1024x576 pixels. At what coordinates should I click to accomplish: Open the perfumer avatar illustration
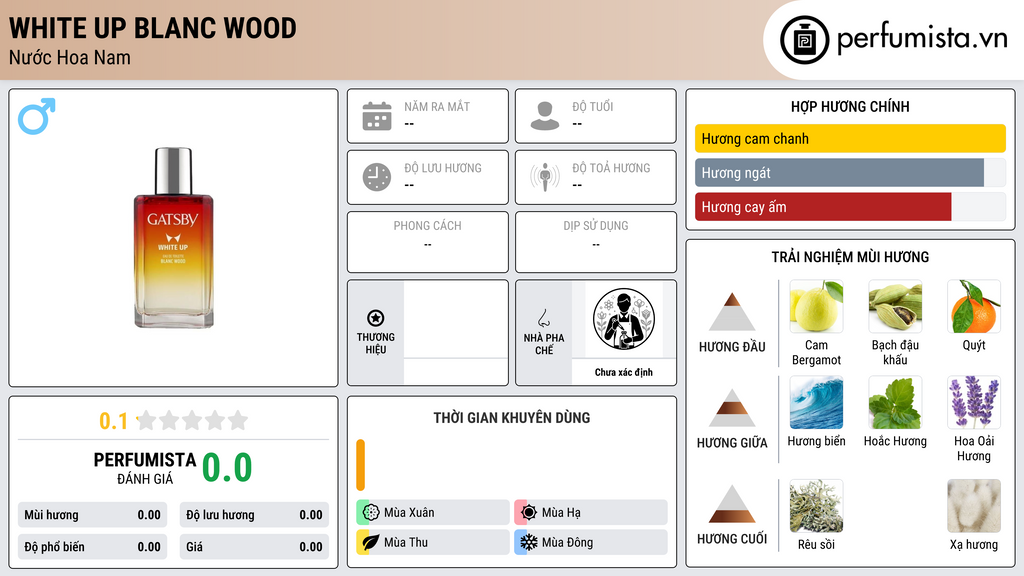tap(624, 319)
